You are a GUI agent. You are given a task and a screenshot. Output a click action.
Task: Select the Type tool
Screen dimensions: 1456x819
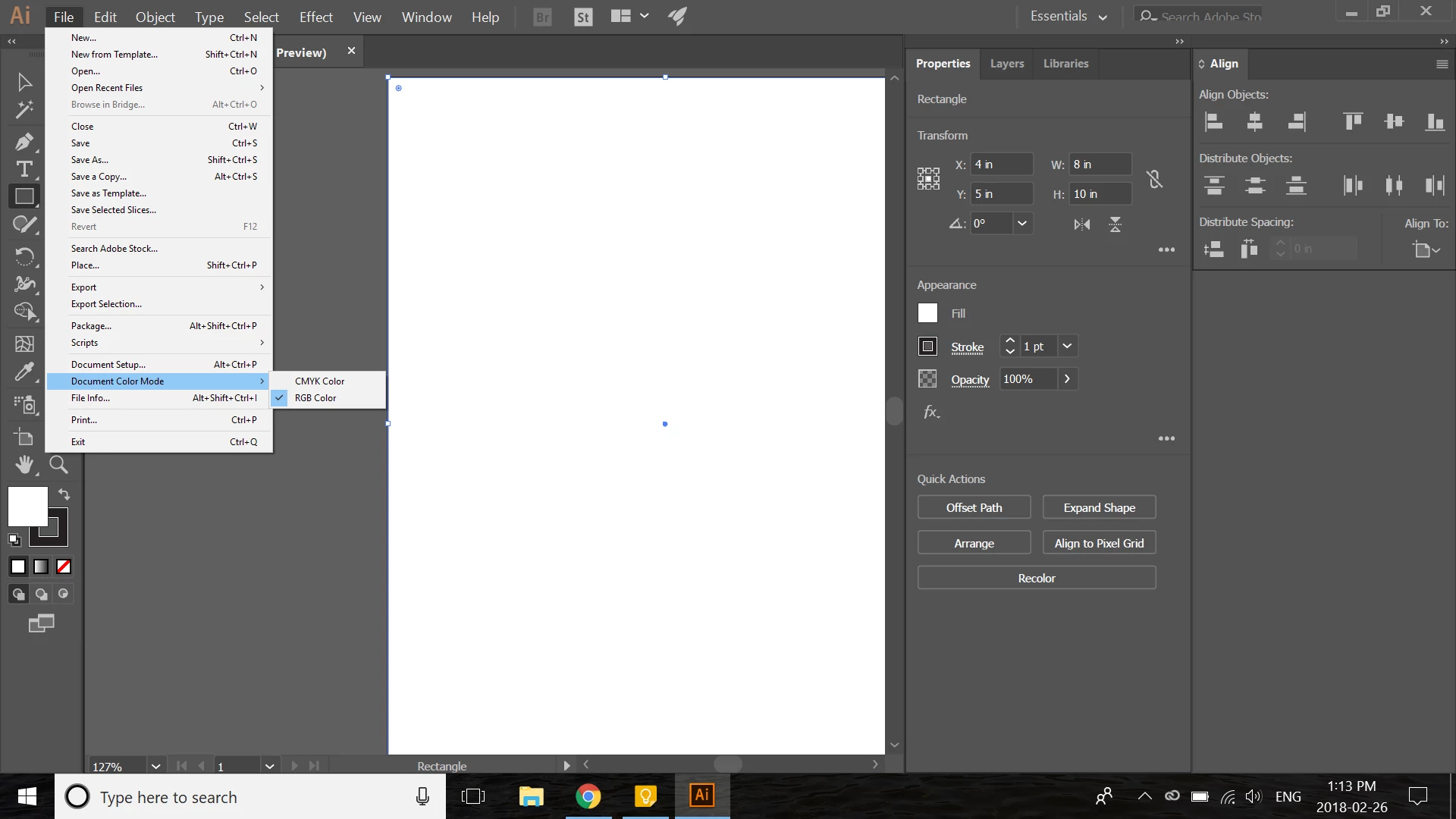24,169
